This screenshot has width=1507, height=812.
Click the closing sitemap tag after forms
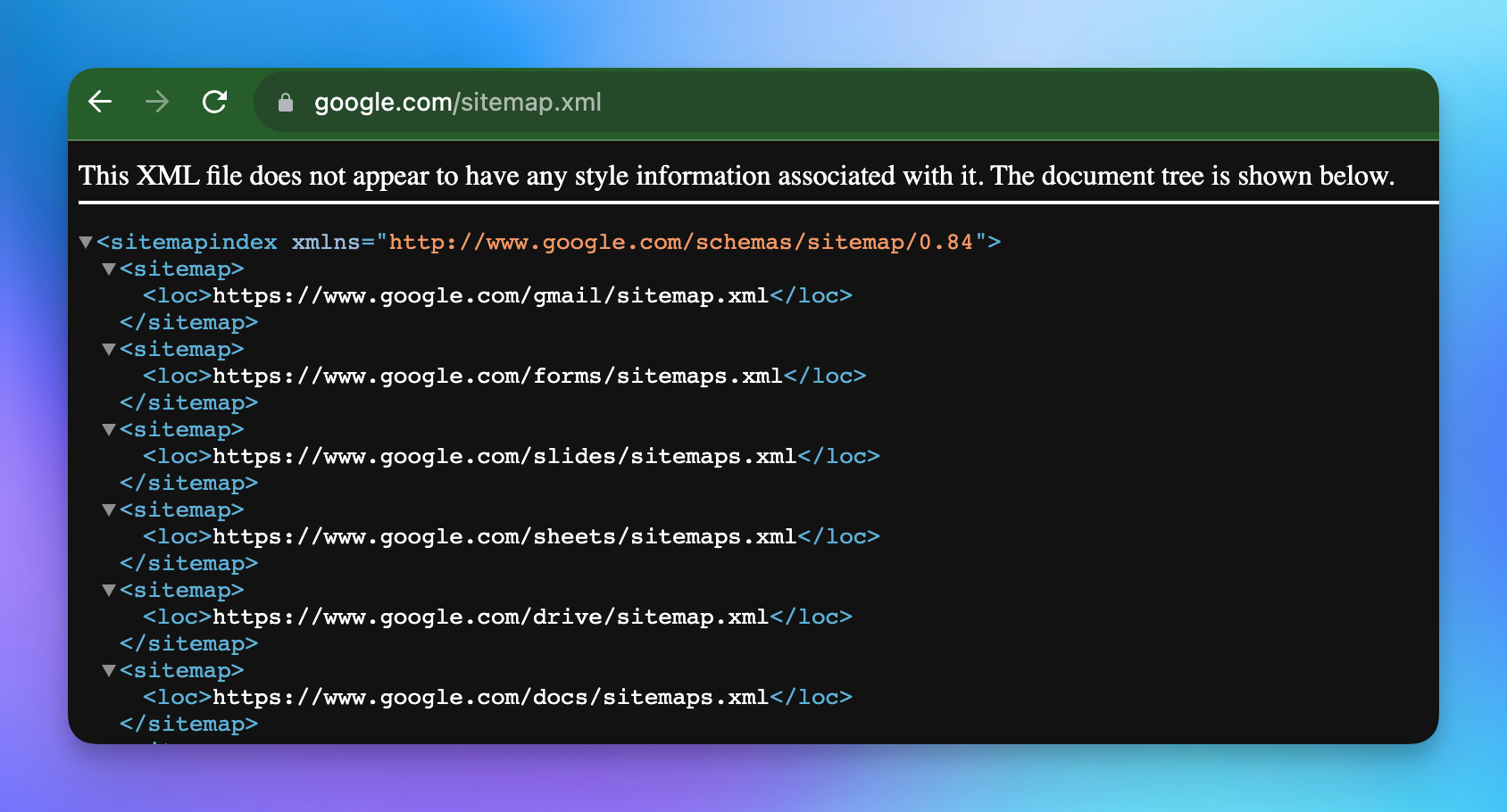[x=189, y=403]
